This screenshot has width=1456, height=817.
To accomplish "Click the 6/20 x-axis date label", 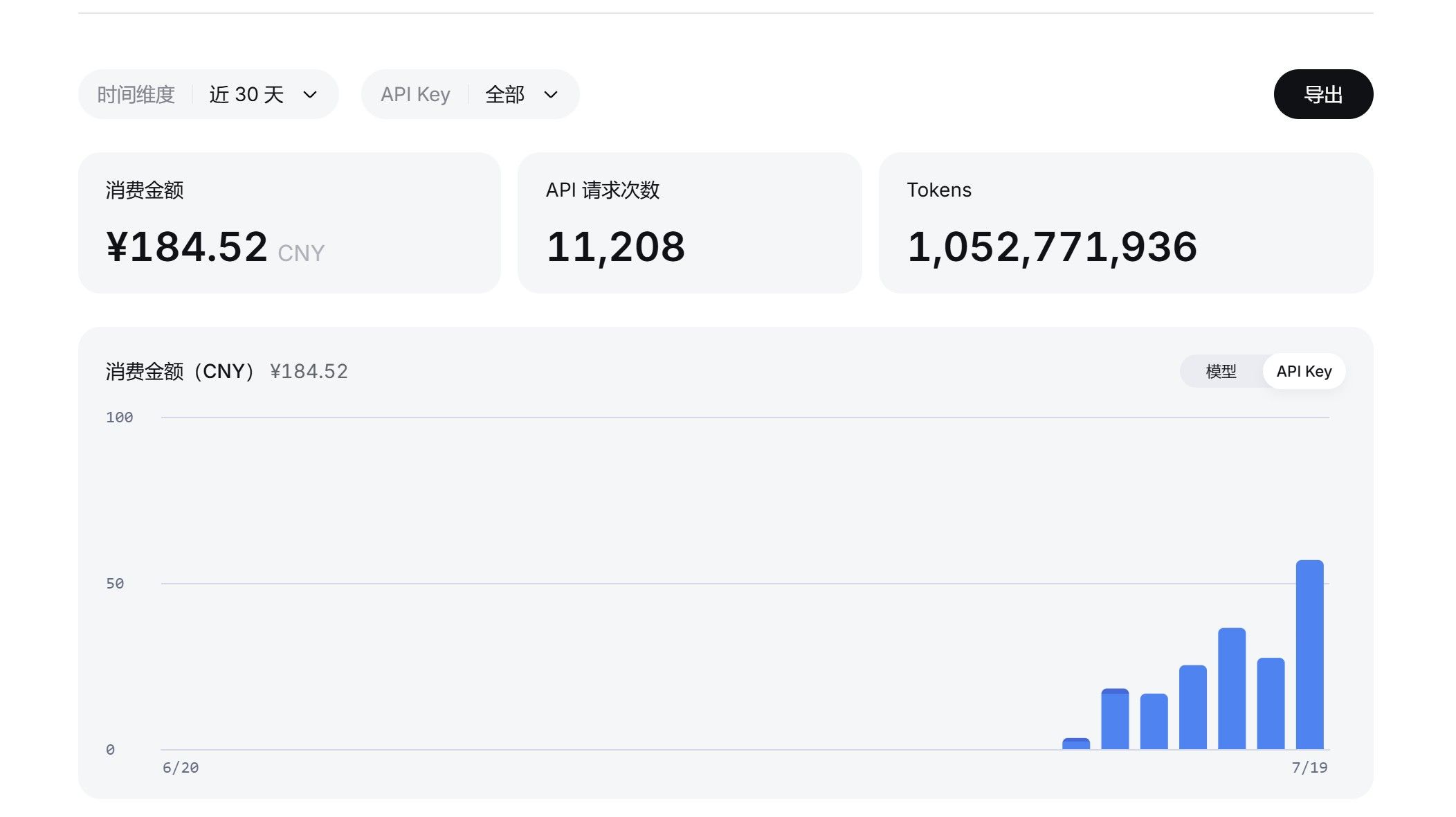I will point(181,768).
